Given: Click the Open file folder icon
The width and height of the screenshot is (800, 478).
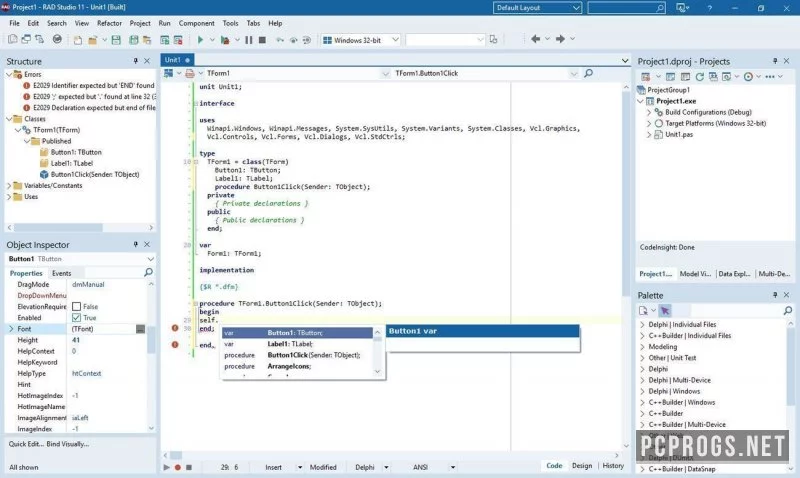Looking at the screenshot, I should tap(92, 40).
